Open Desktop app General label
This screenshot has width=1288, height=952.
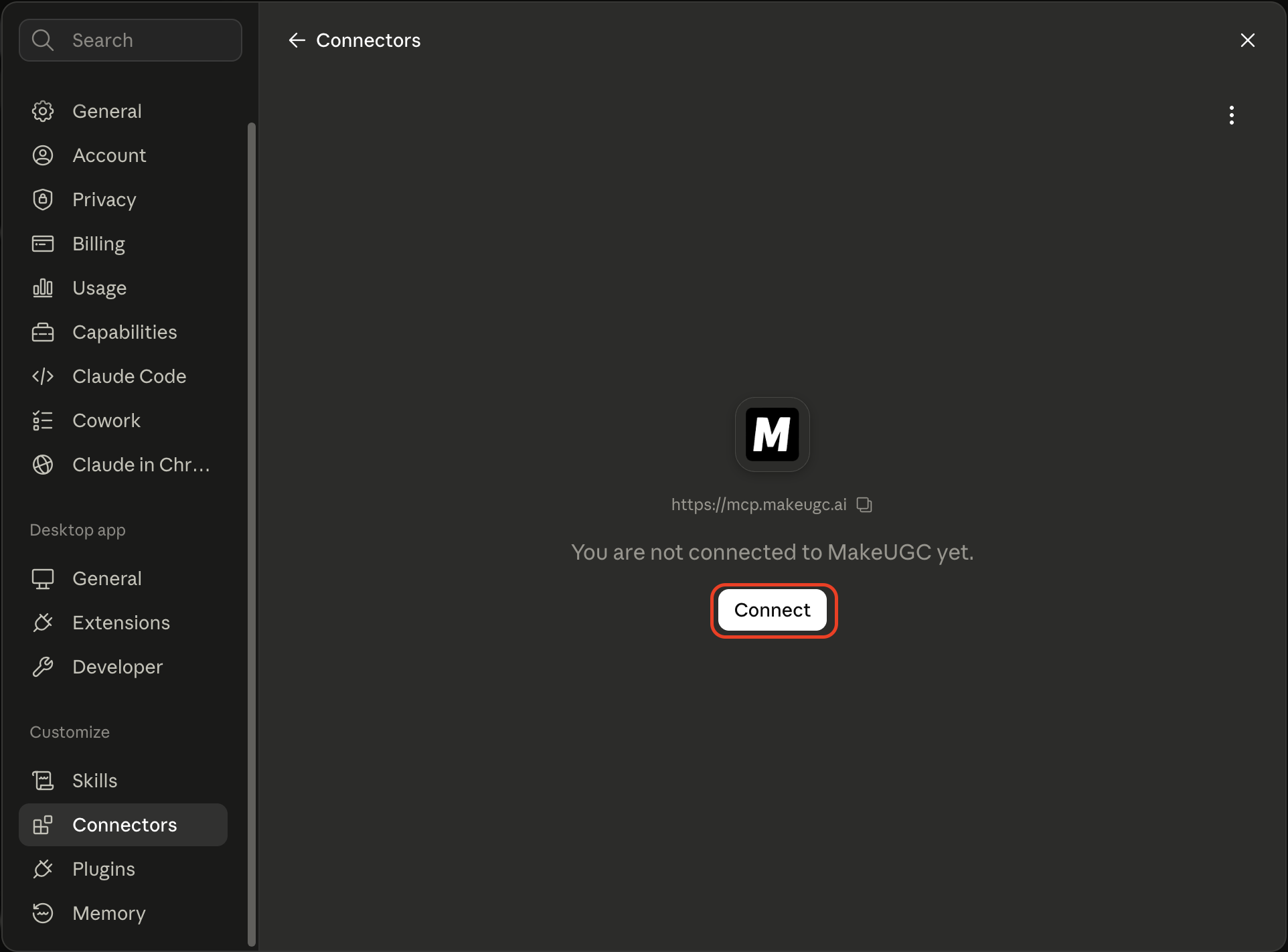[107, 578]
